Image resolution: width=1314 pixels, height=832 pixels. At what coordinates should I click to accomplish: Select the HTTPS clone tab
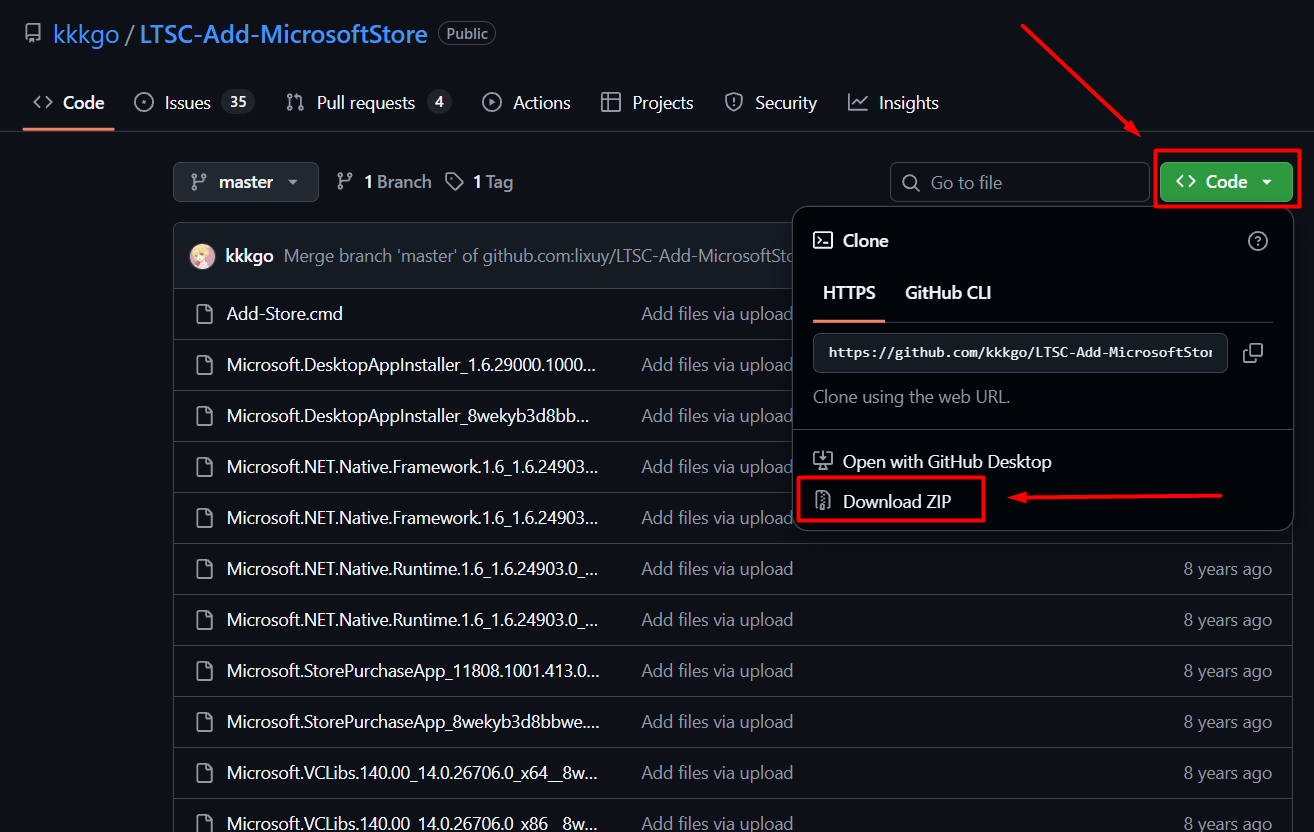tap(849, 293)
